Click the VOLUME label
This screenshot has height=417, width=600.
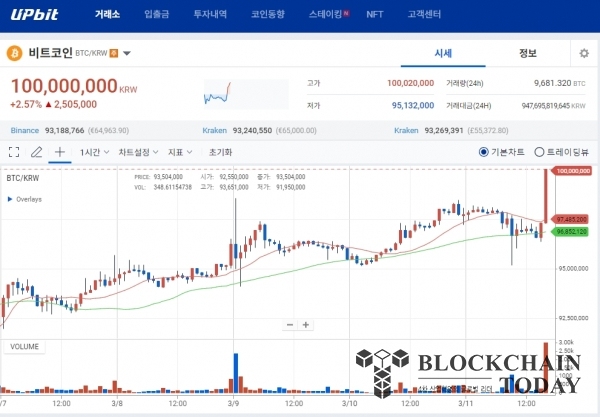coord(24,347)
